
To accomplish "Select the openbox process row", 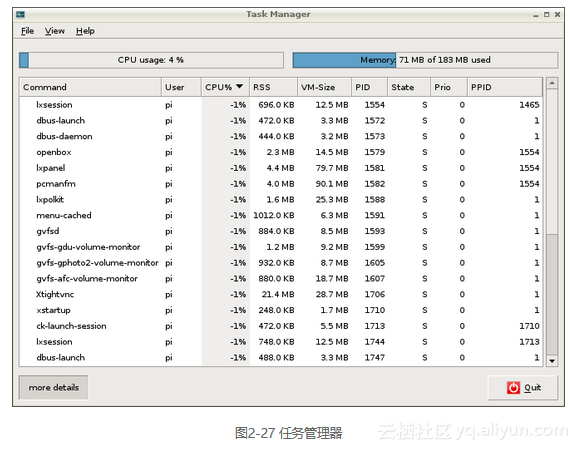I will 281,152.
